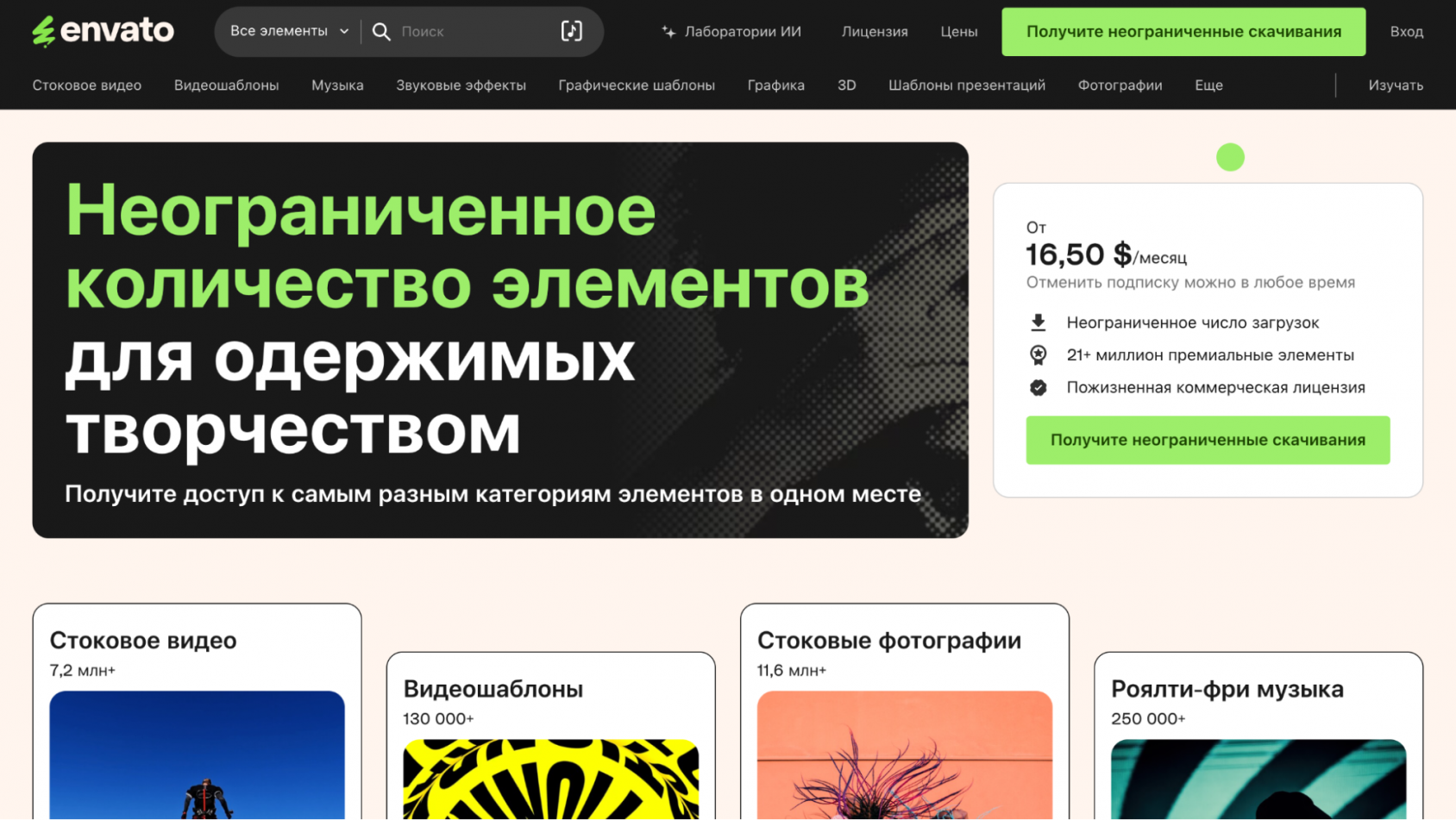Click Пожизненная коммерческая лицензия text

point(1216,388)
